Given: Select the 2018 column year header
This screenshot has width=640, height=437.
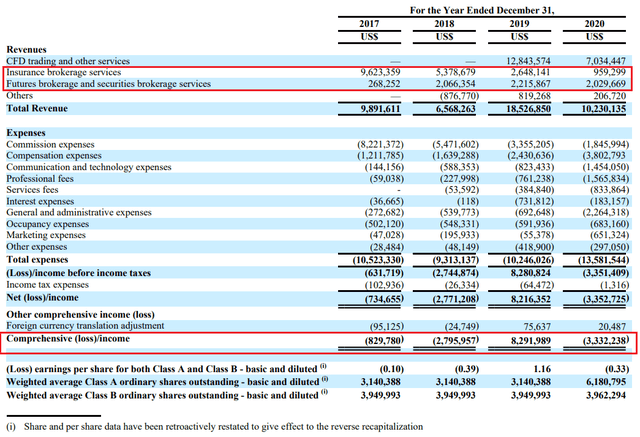Looking at the screenshot, I should [444, 24].
